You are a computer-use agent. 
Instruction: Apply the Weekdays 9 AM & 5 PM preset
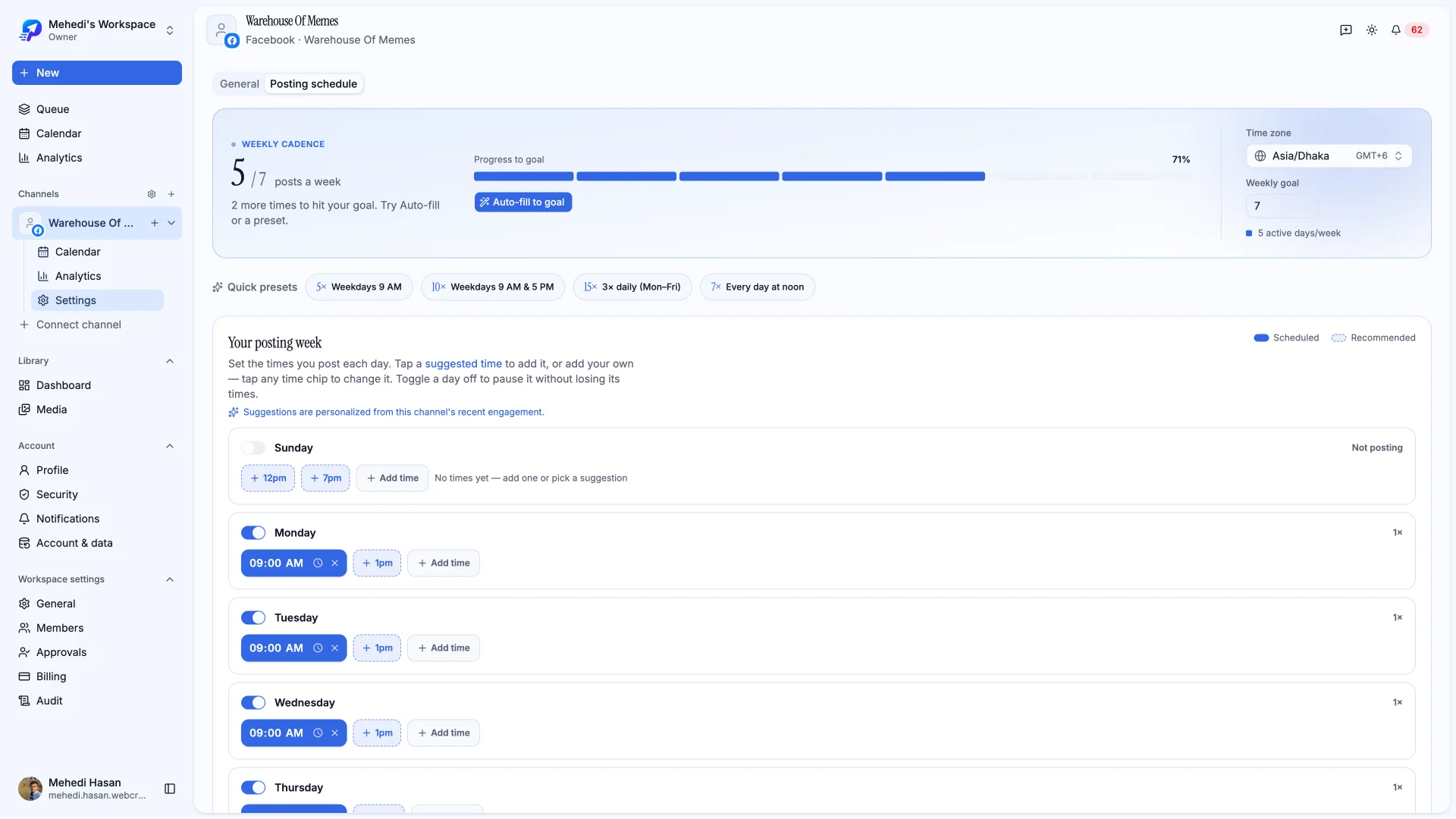click(x=493, y=287)
